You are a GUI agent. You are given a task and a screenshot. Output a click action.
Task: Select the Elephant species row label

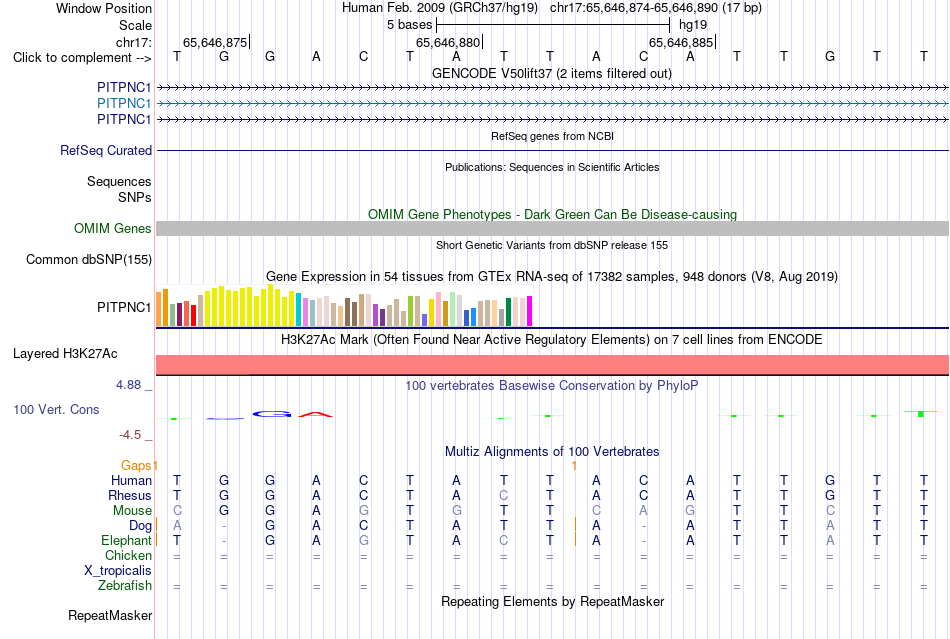coord(126,540)
